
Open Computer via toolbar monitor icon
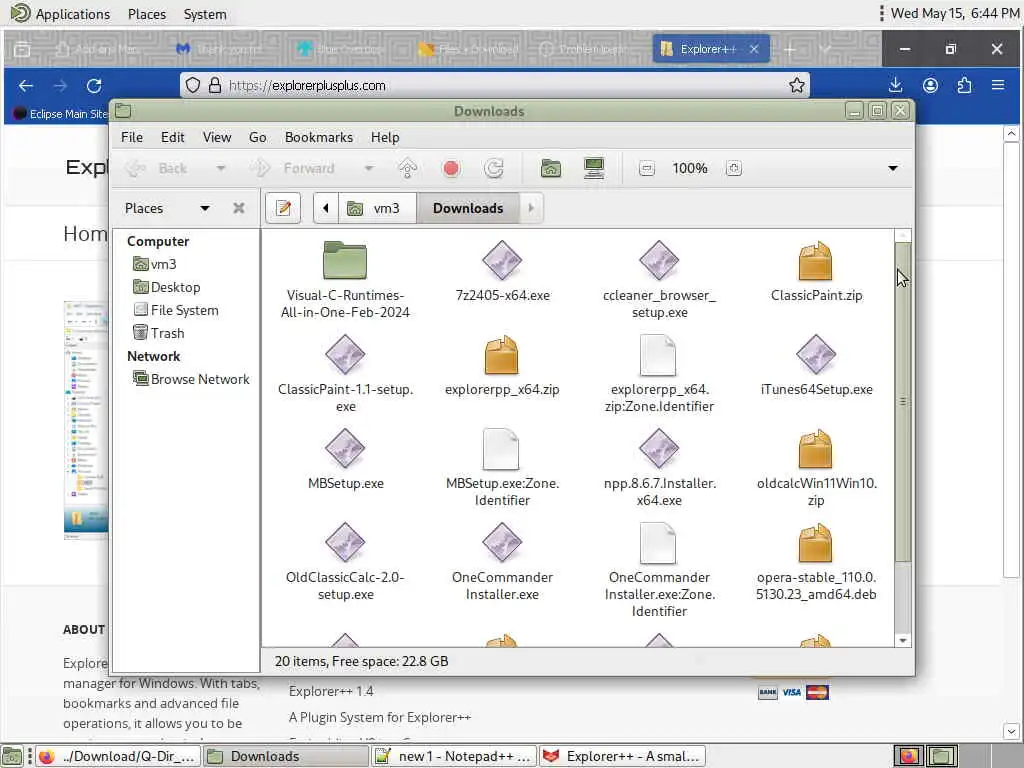(594, 168)
